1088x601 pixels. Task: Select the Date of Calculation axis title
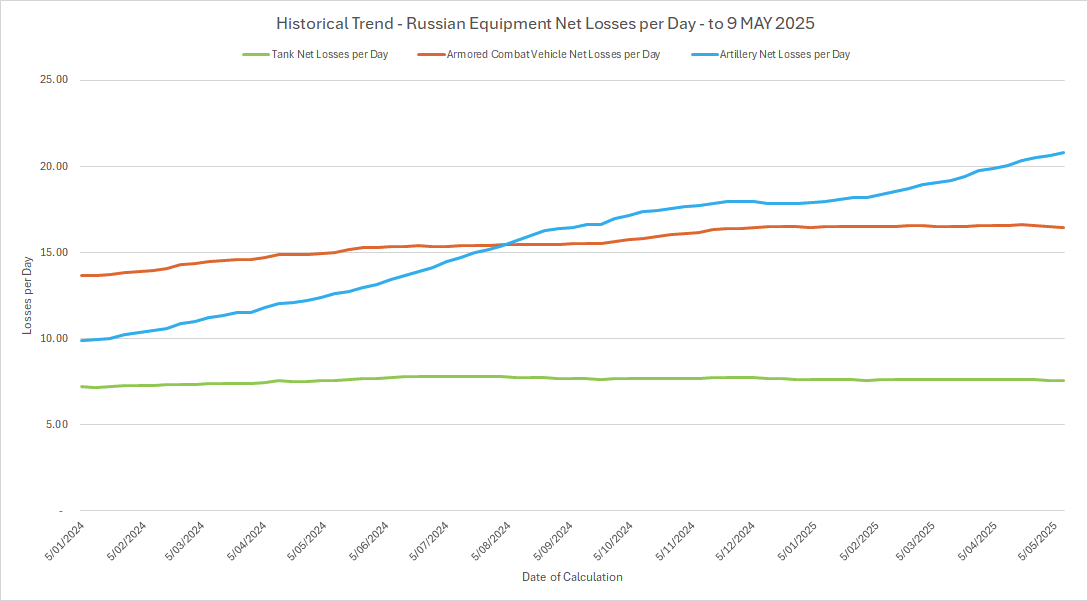(572, 577)
